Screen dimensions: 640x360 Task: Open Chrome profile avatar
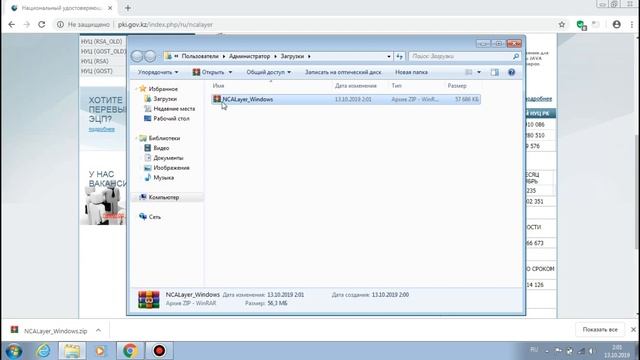click(616, 24)
